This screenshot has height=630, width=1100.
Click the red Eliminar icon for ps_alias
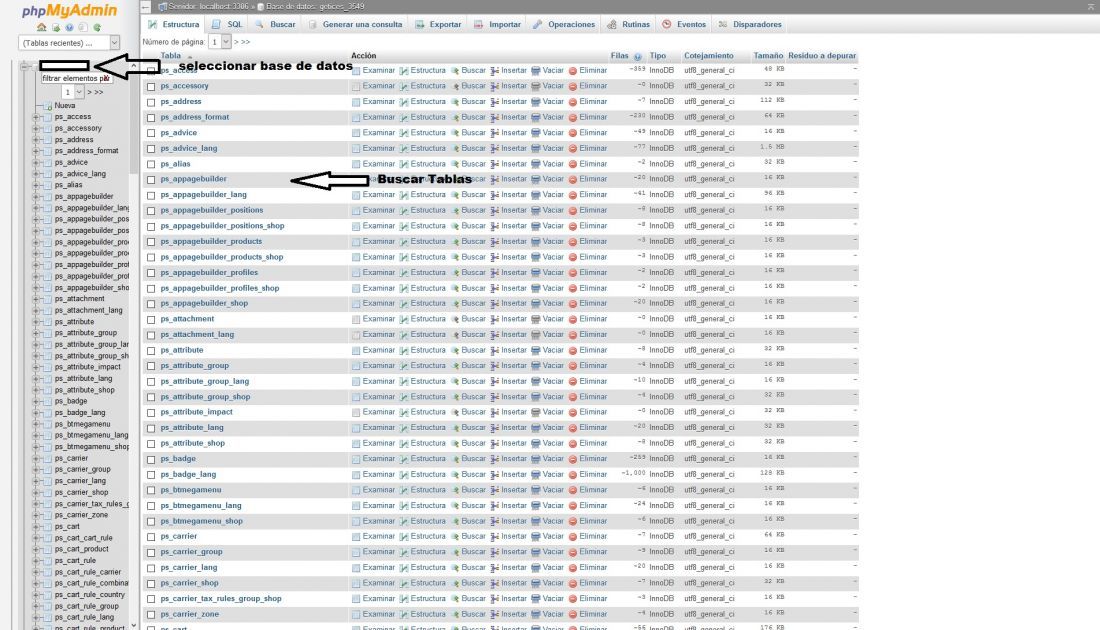coord(572,164)
